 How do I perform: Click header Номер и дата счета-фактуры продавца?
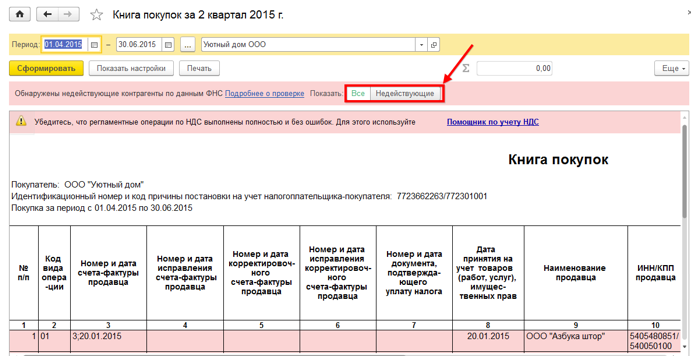pos(108,273)
